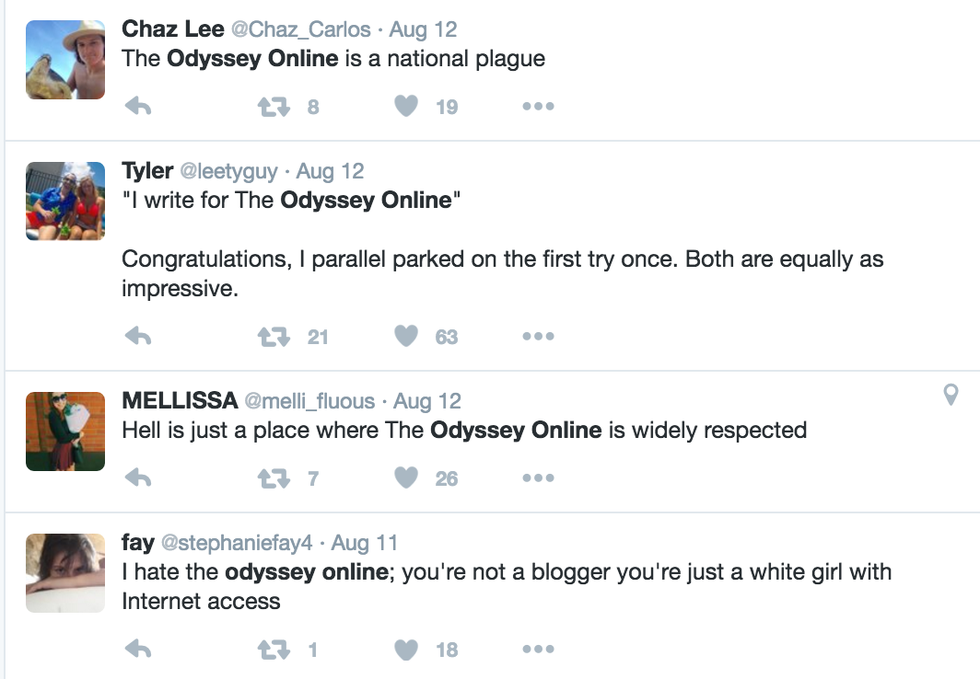Retweet Chaz Lee's national plague tweet
The image size is (980, 679).
(274, 106)
